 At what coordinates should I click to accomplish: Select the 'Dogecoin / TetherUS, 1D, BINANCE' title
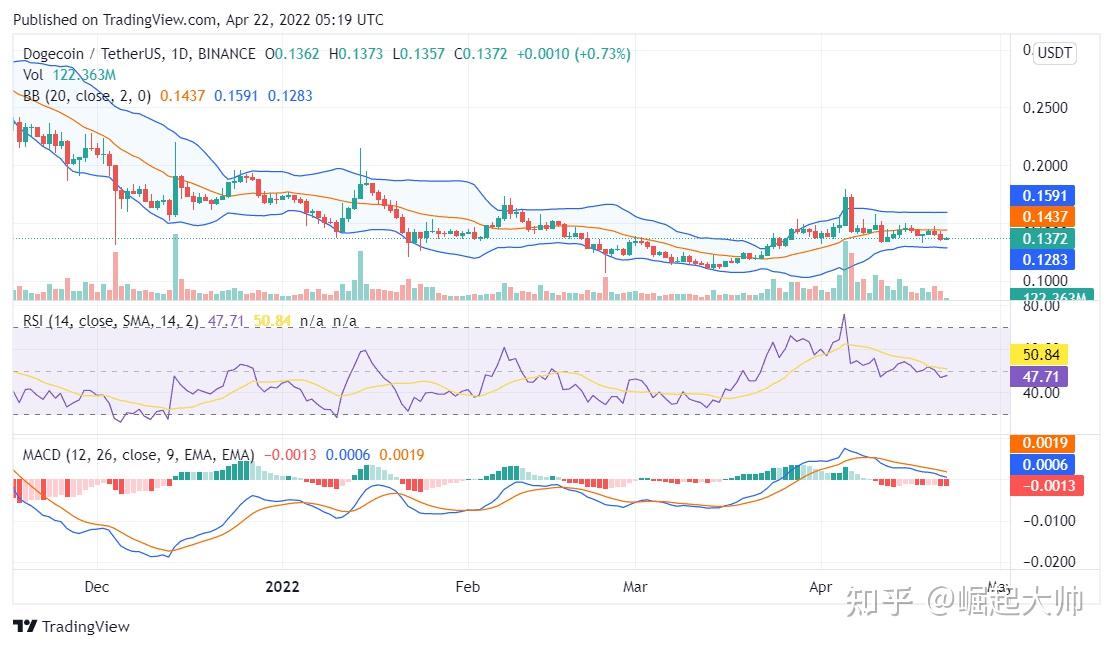tap(139, 54)
